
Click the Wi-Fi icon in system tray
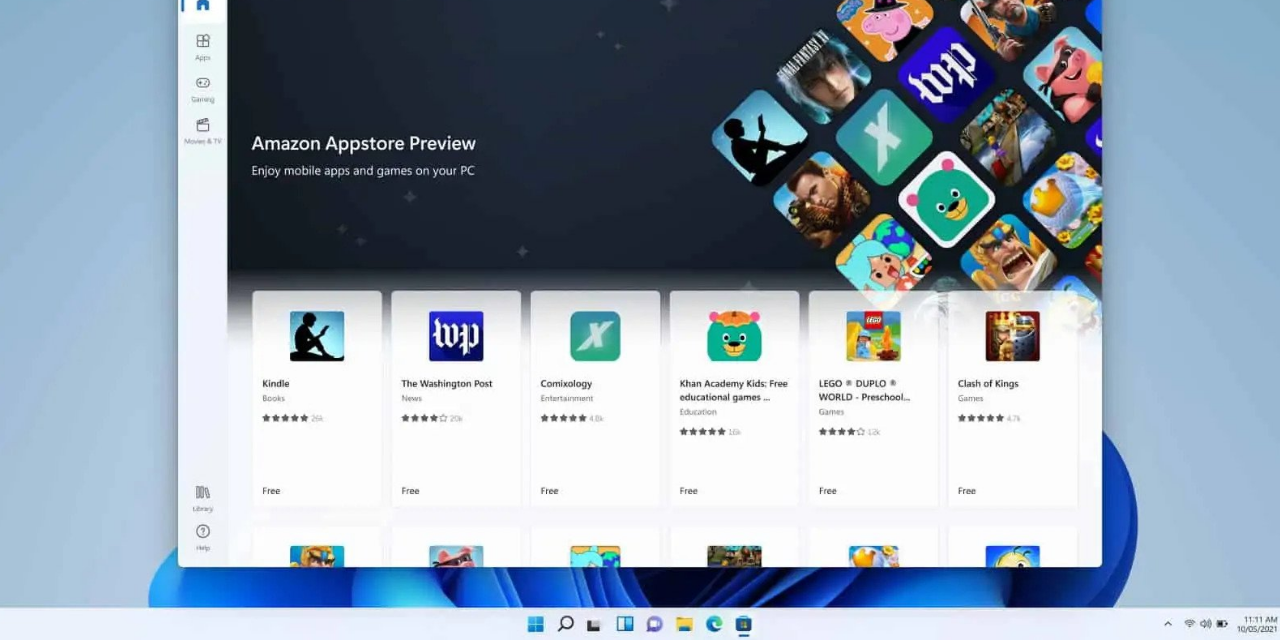[1190, 624]
